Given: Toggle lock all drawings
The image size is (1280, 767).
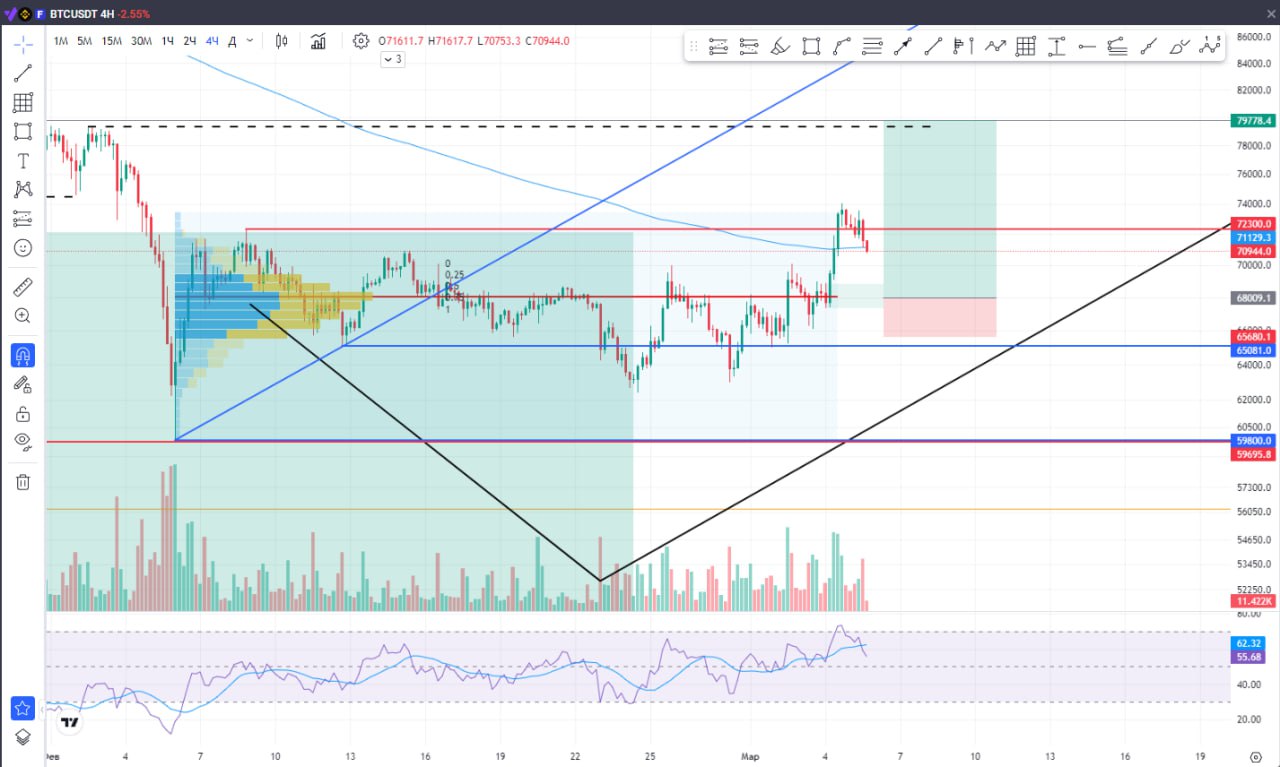Looking at the screenshot, I should point(23,414).
